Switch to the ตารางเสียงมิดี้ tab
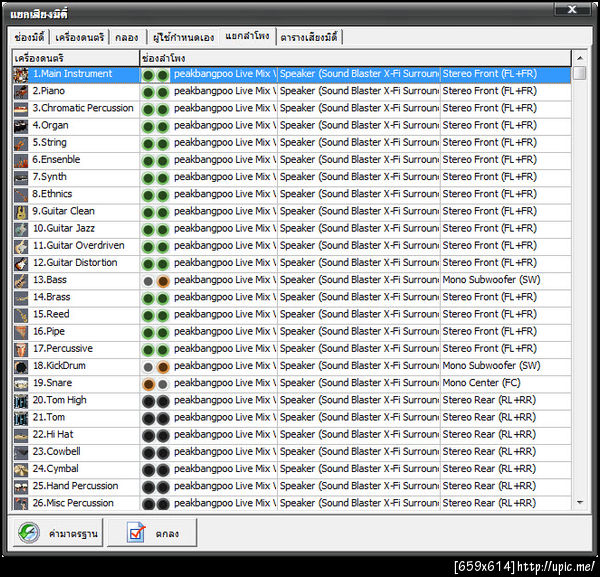This screenshot has width=600, height=577. (x=309, y=37)
